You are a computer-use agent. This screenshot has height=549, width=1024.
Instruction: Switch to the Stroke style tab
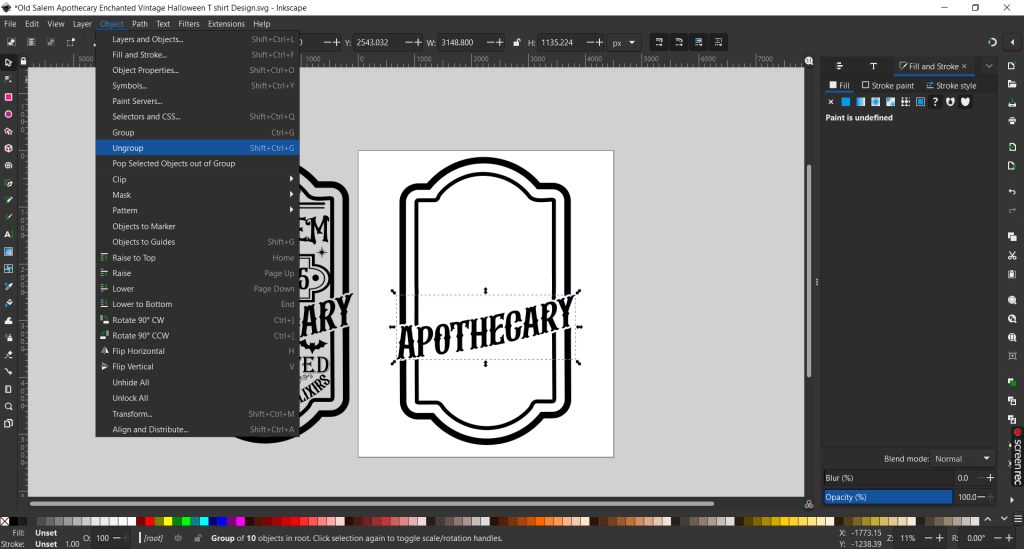click(x=951, y=86)
